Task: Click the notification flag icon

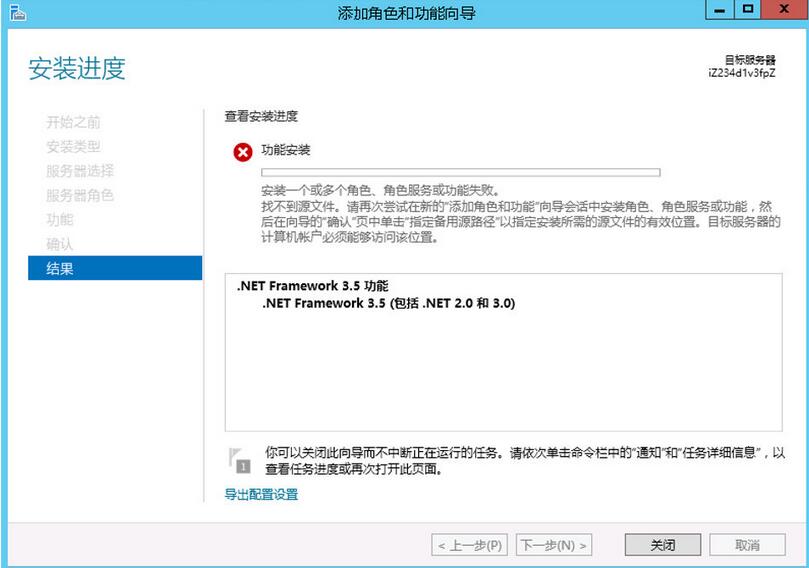Action: [239, 461]
